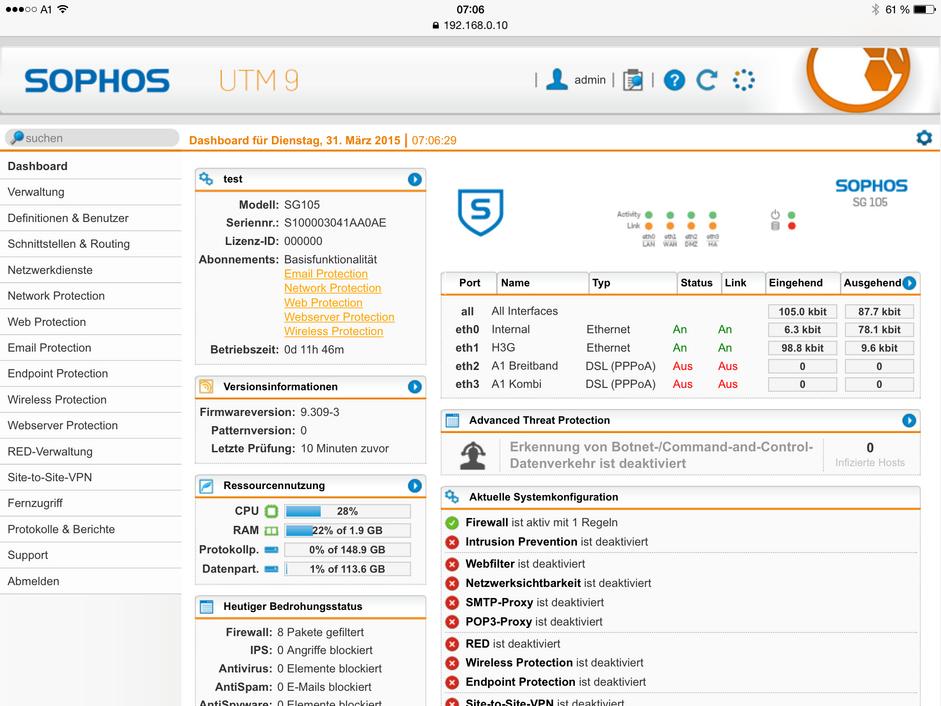Open Web Protection in sidebar

[91, 322]
